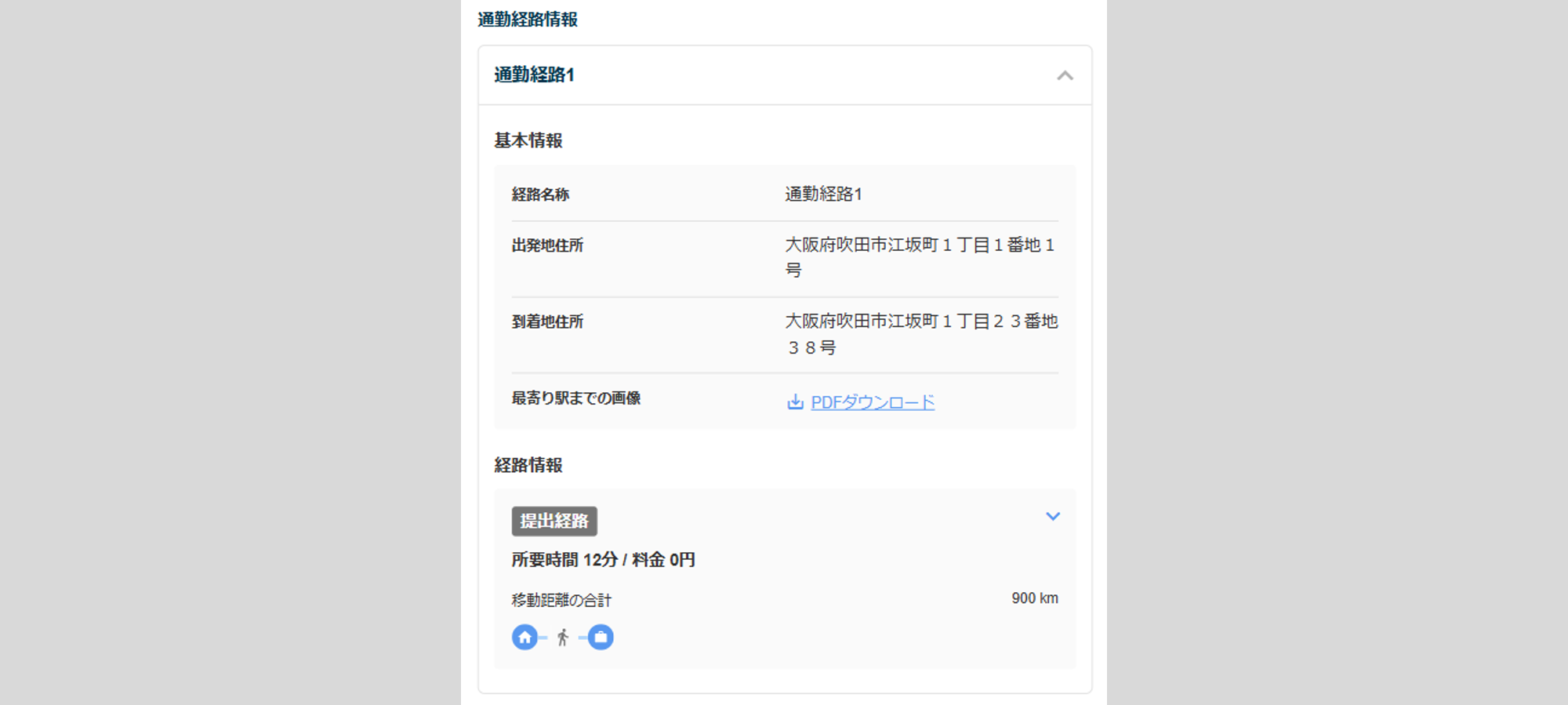
Task: Click the briefcase destination icon
Action: point(601,638)
